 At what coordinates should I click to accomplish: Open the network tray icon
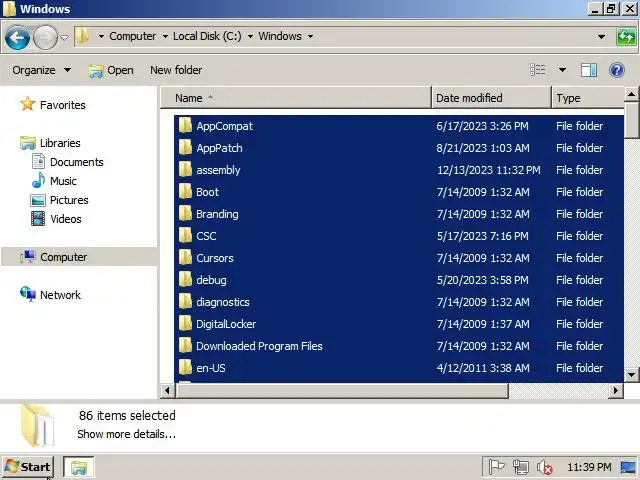520,467
